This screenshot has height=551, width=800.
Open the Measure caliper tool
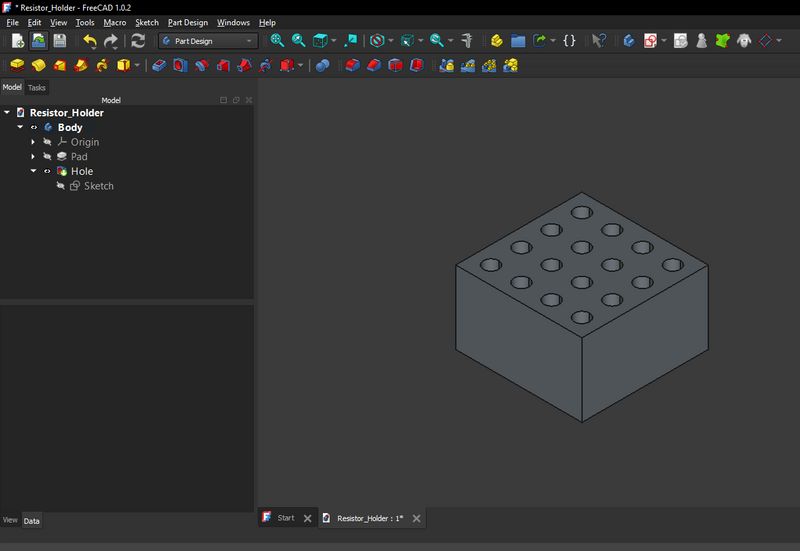click(467, 41)
